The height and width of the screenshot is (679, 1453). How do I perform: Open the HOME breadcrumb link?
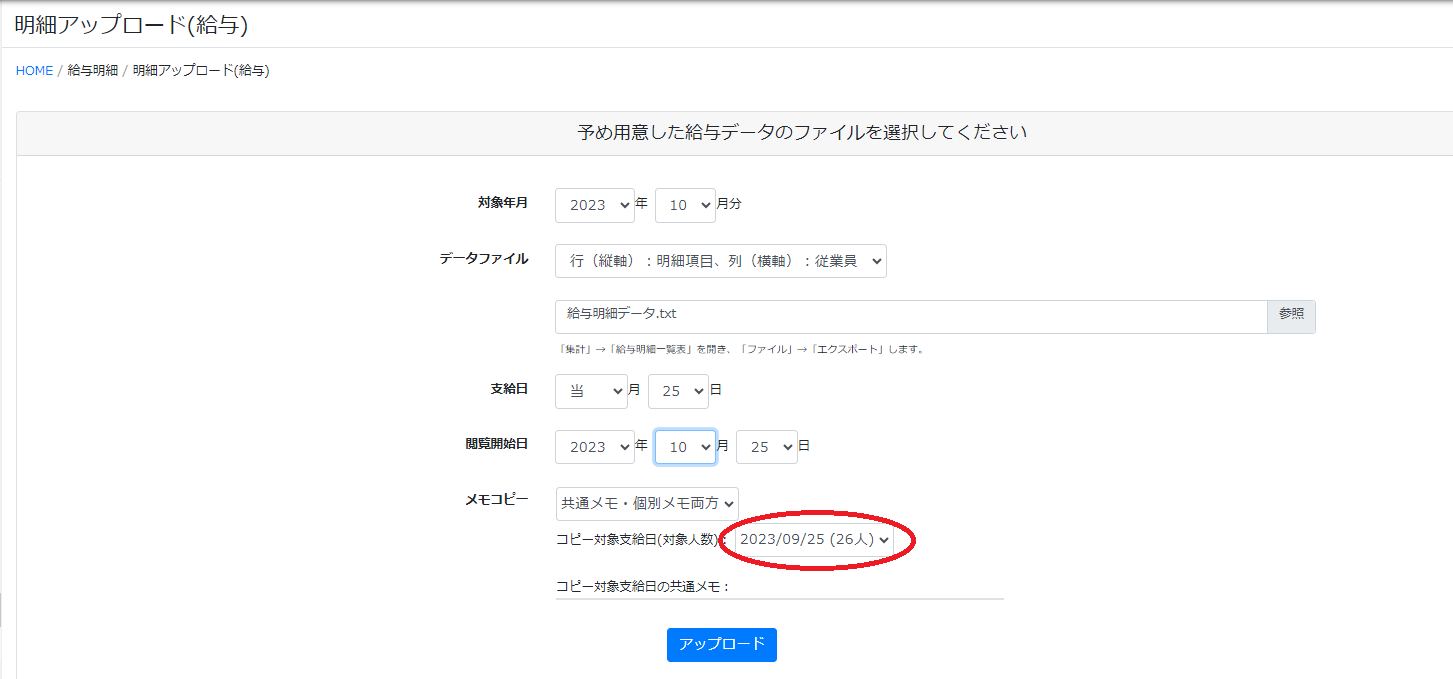[34, 71]
